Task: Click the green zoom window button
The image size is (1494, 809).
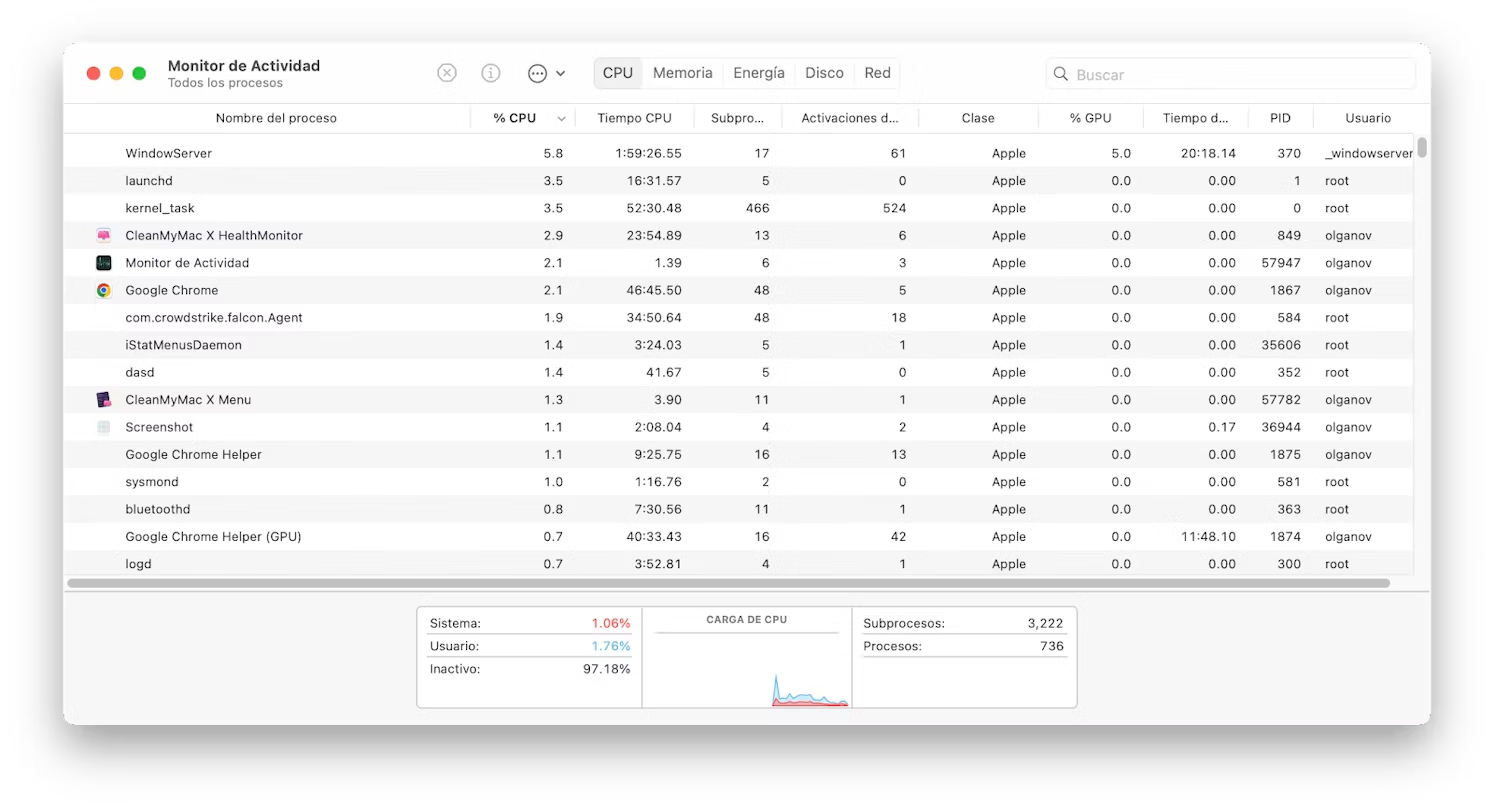Action: click(139, 73)
